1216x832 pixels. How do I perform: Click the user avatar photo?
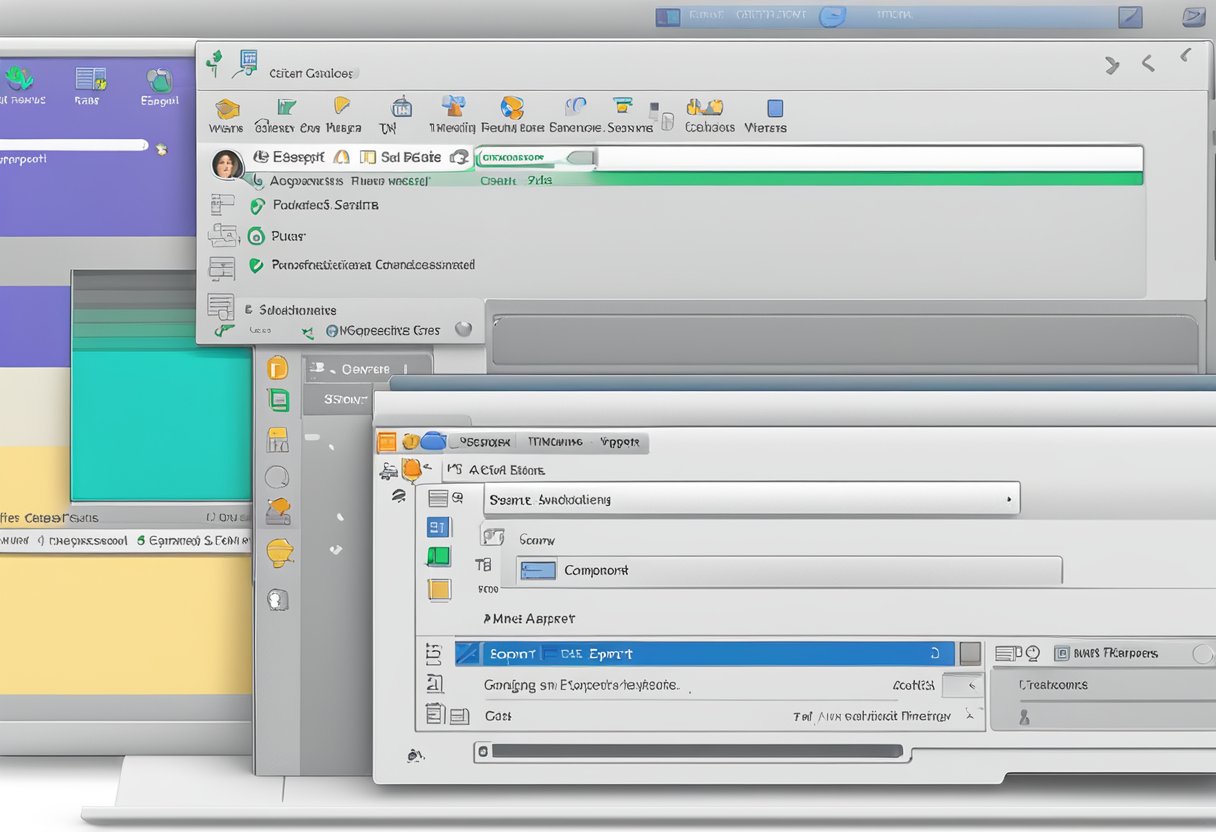(227, 164)
